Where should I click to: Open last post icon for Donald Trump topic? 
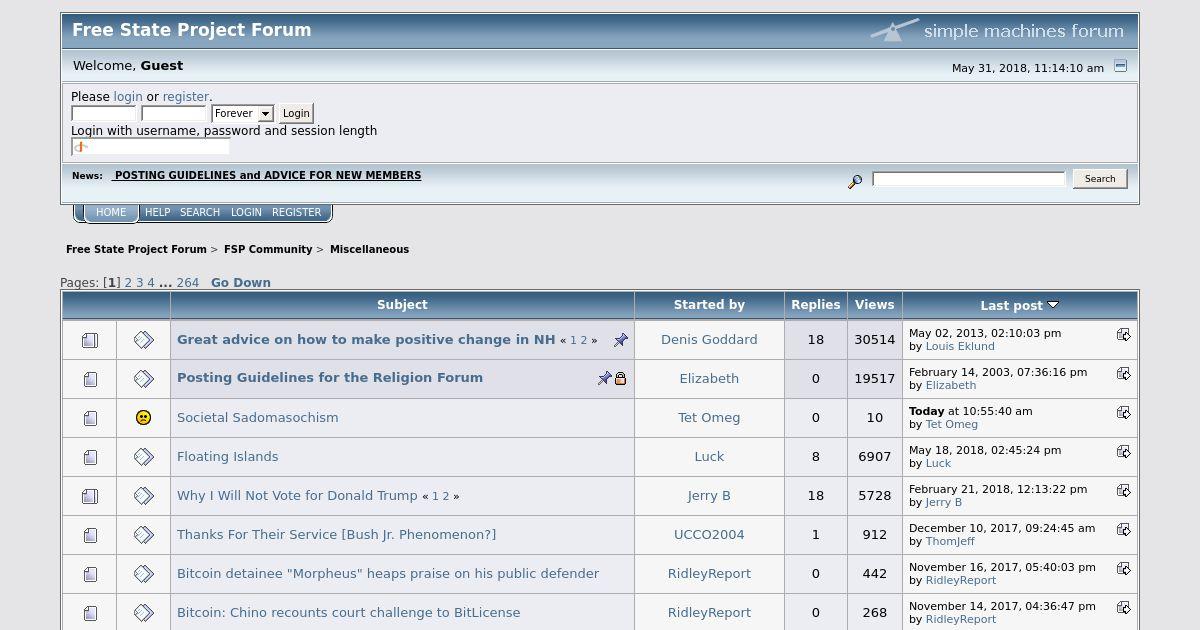(x=1123, y=491)
